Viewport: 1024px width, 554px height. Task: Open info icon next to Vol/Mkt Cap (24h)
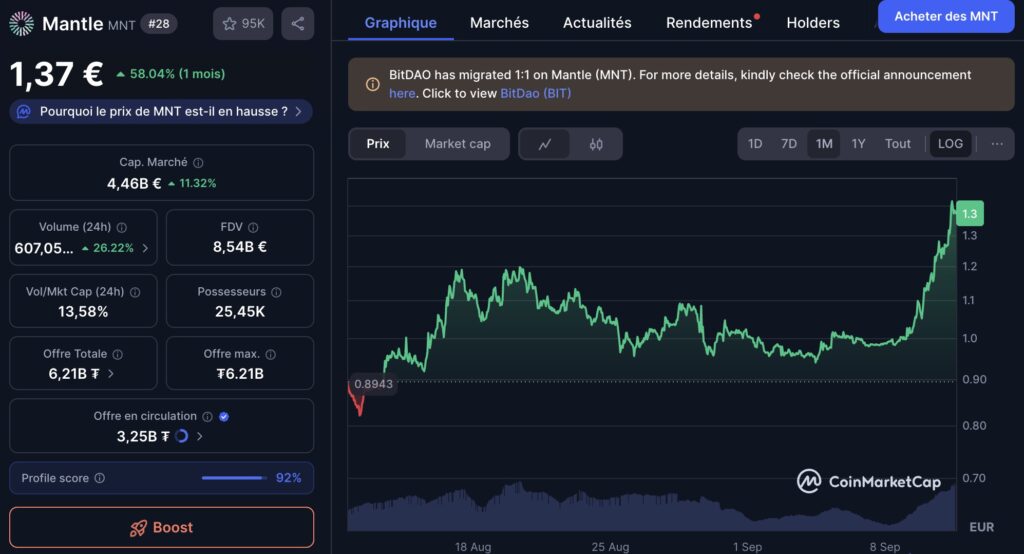pyautogui.click(x=135, y=292)
